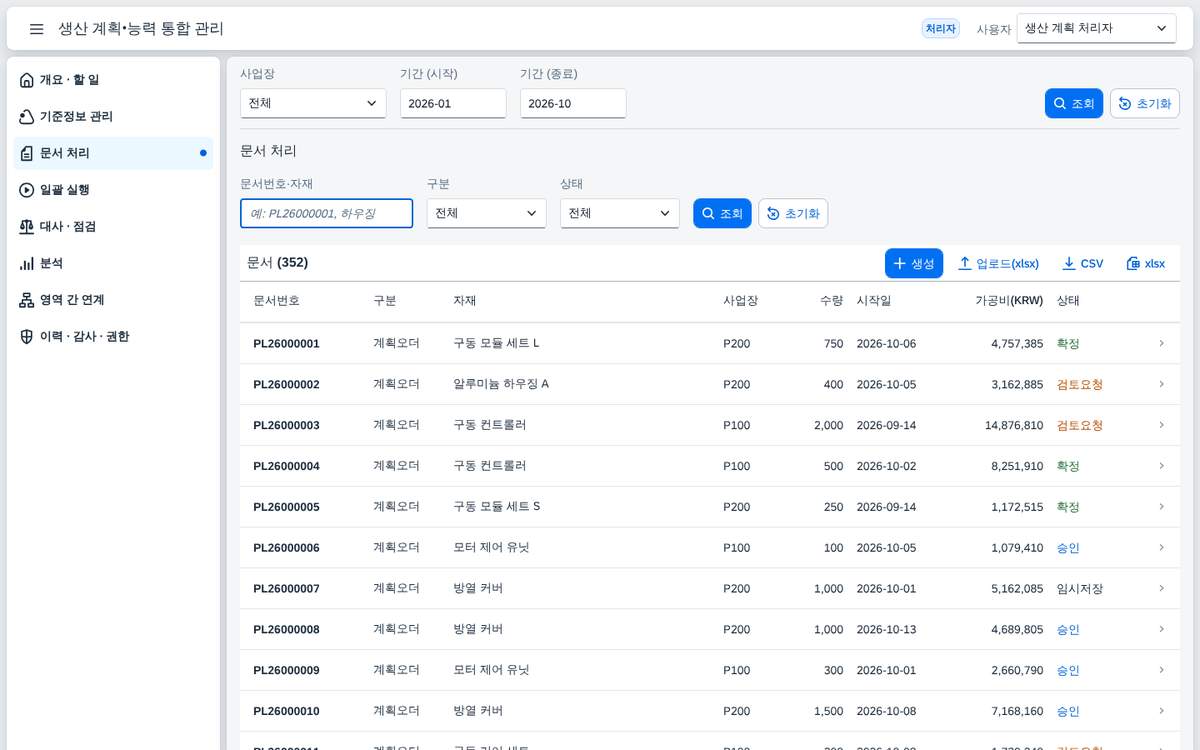The width and height of the screenshot is (1200, 750).
Task: Open row PL26000002 detail chevron
Action: [1161, 384]
